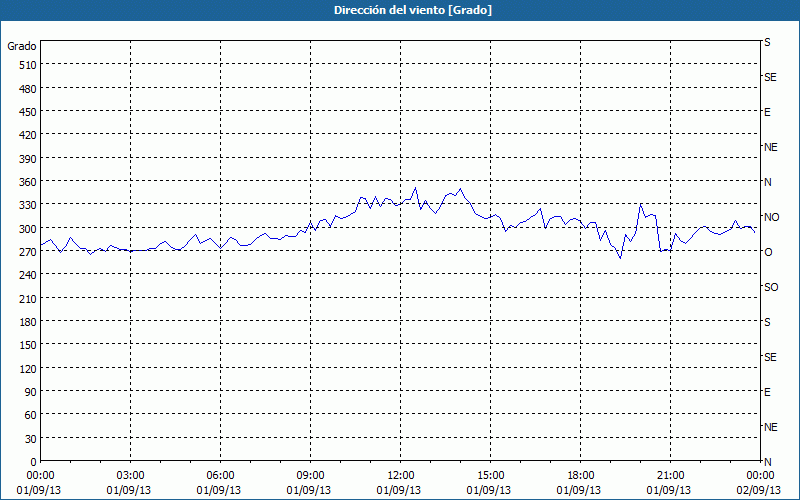The image size is (800, 500).
Task: Select the 'SE' compass label at 120 gridline
Action: [x=770, y=357]
